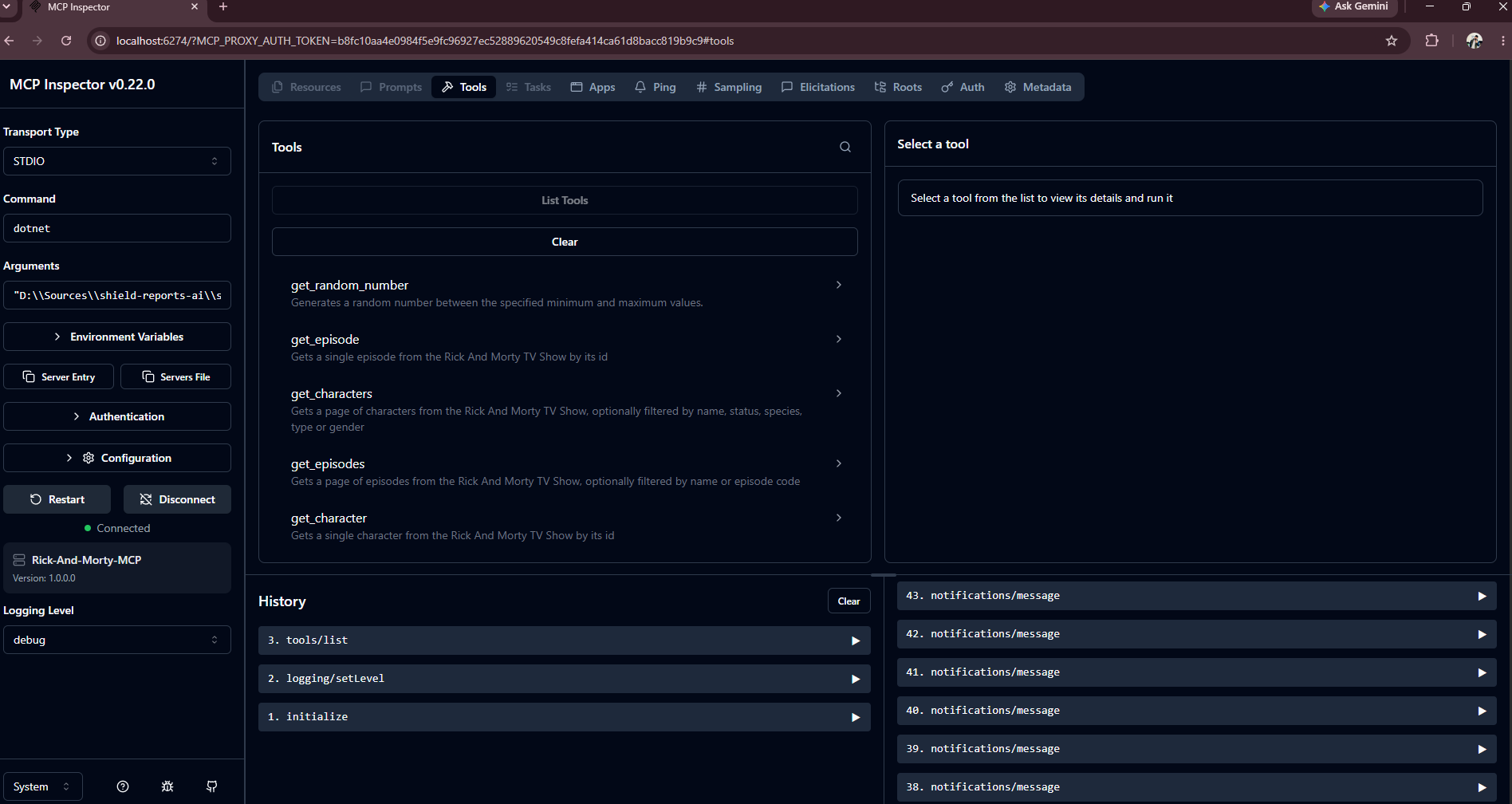1512x804 pixels.
Task: Expand notification 38 message
Action: (1196, 787)
